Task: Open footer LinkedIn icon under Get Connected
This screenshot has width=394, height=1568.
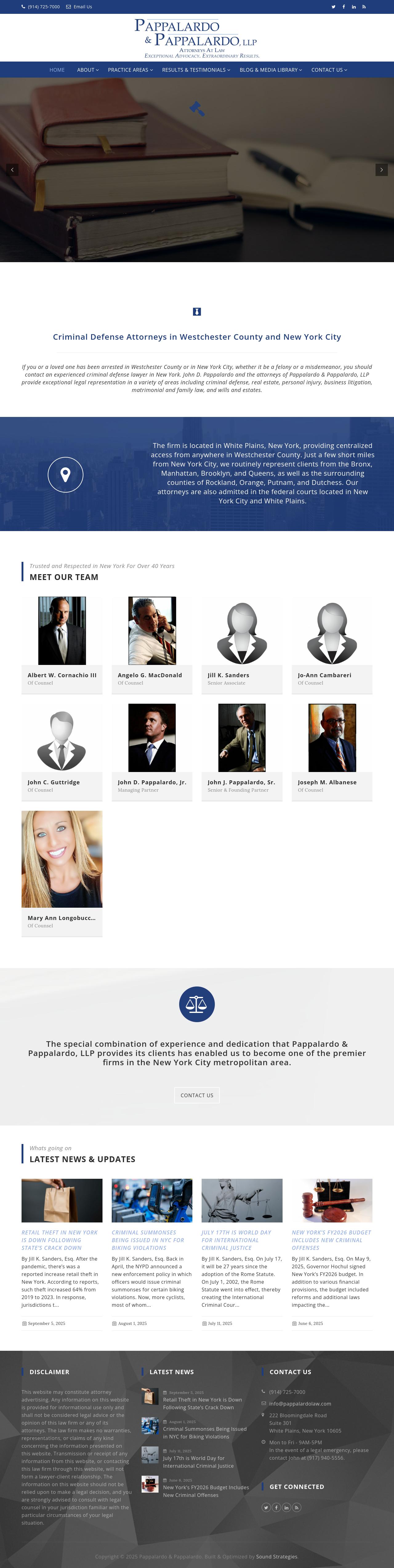Action: click(286, 1507)
